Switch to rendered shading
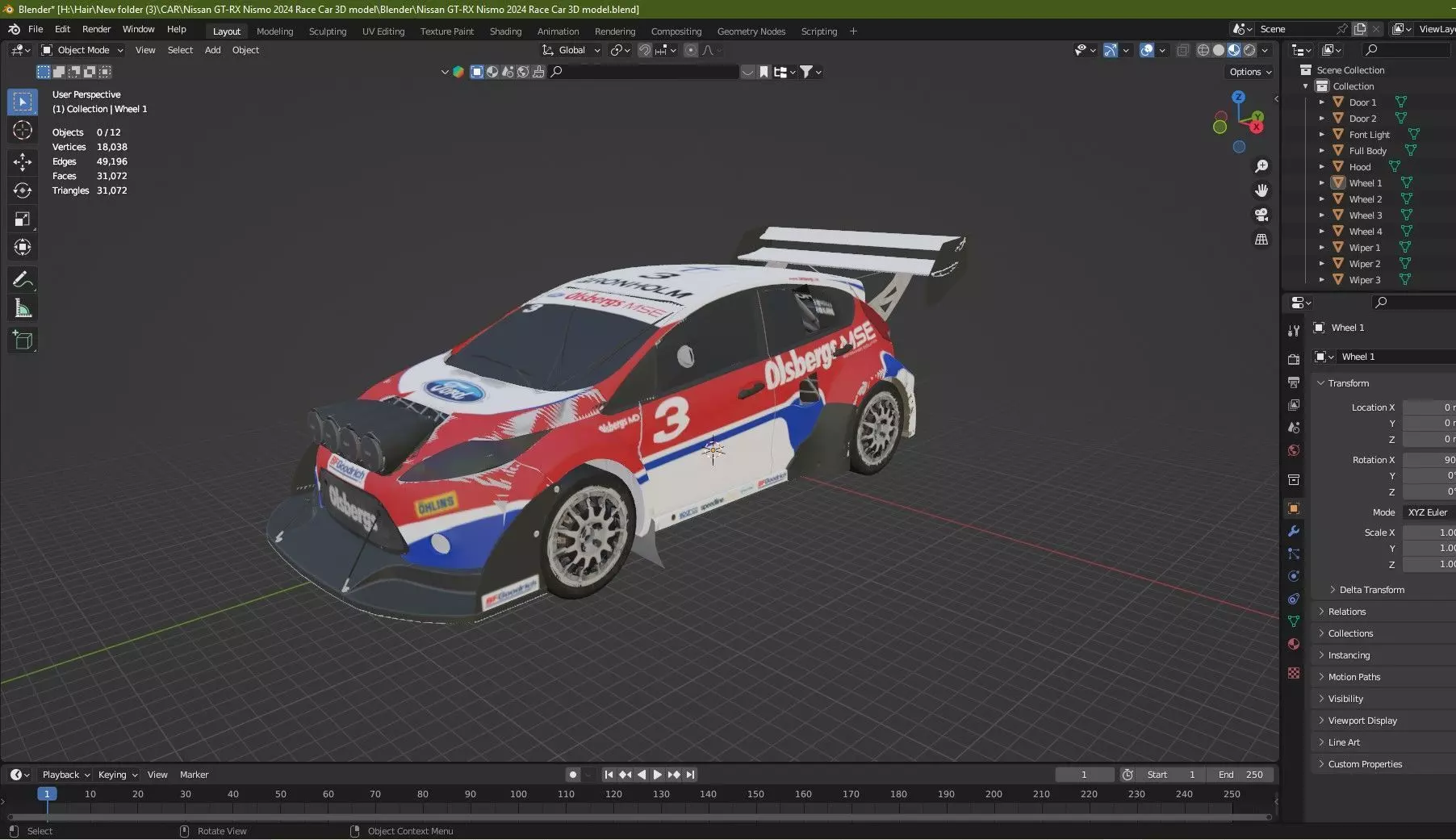The image size is (1456, 840). [1249, 50]
